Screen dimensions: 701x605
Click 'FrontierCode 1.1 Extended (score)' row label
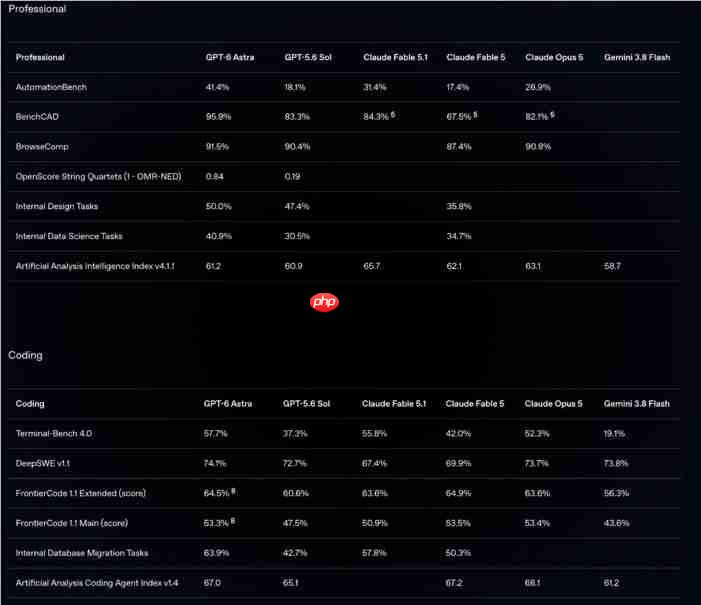pos(80,493)
